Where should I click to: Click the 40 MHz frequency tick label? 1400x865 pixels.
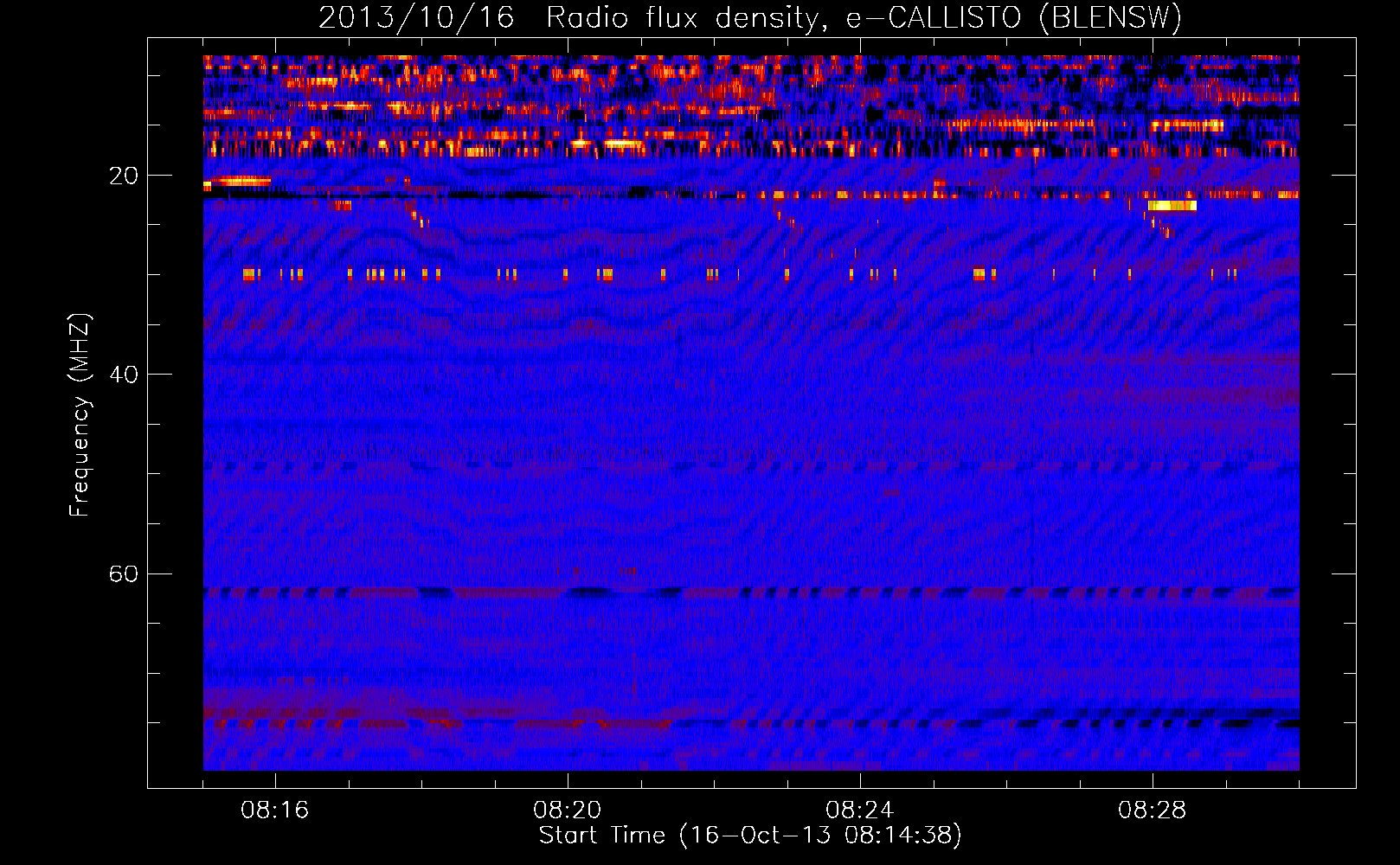(x=123, y=375)
